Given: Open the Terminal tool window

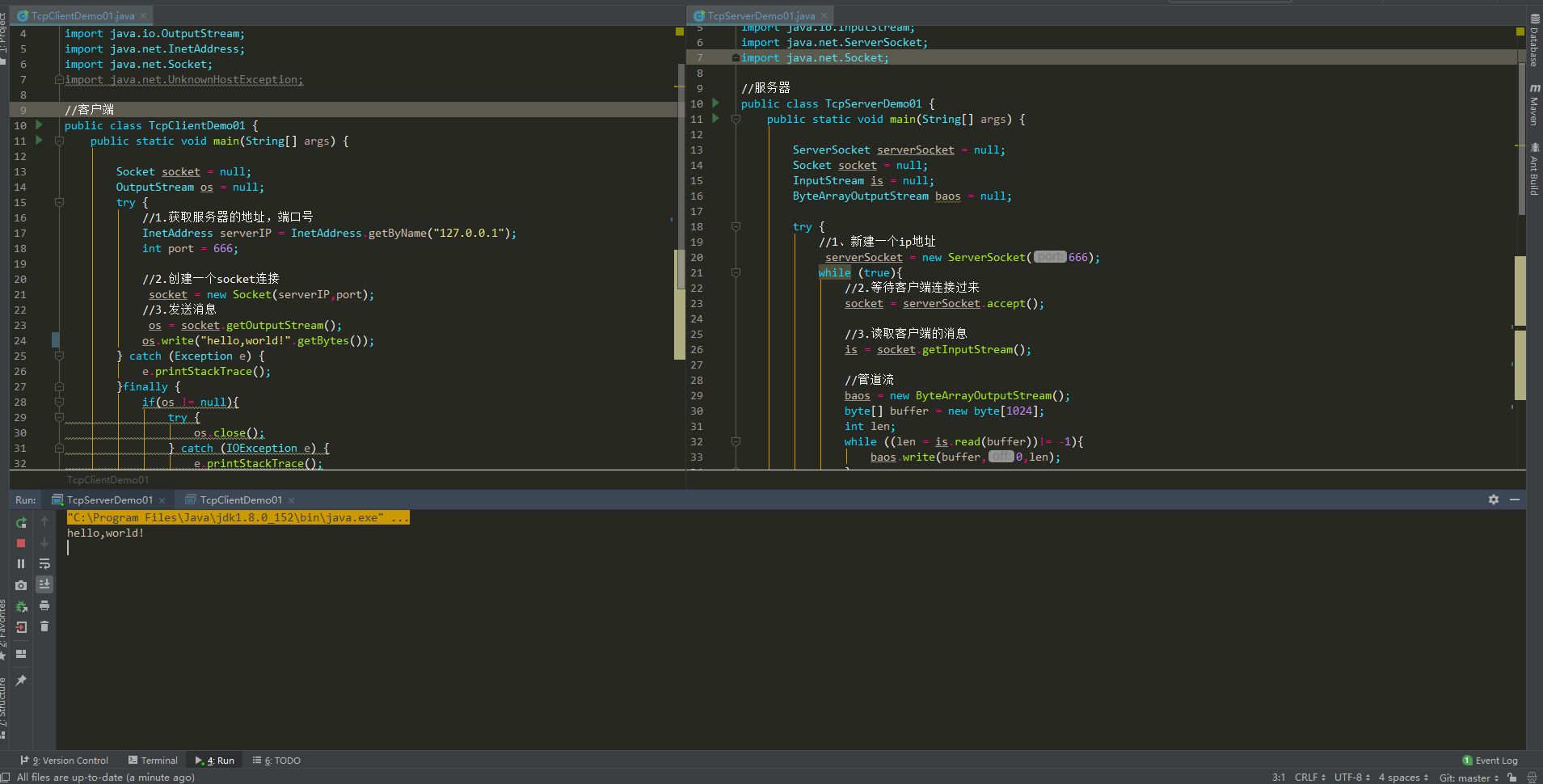Looking at the screenshot, I should 153,761.
